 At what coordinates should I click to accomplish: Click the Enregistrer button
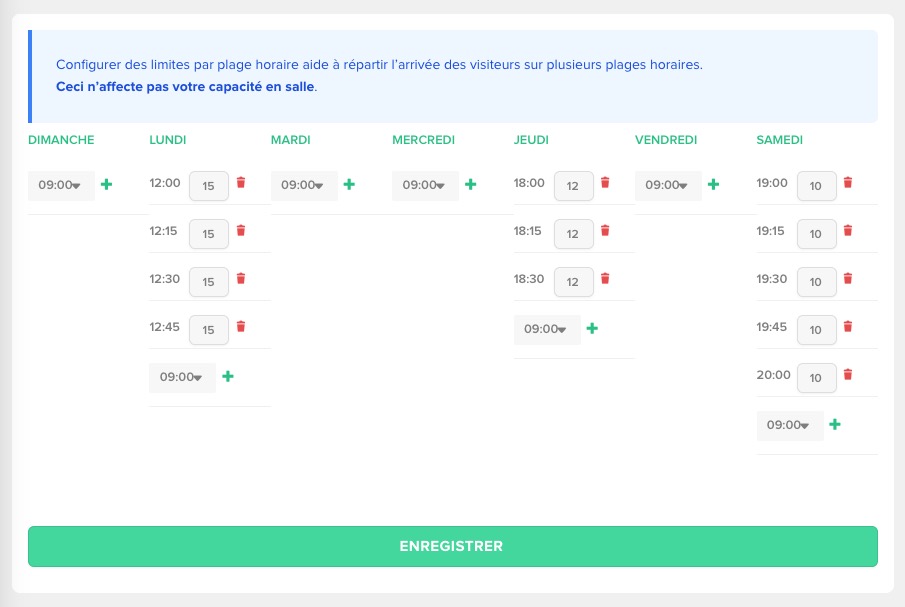point(452,546)
